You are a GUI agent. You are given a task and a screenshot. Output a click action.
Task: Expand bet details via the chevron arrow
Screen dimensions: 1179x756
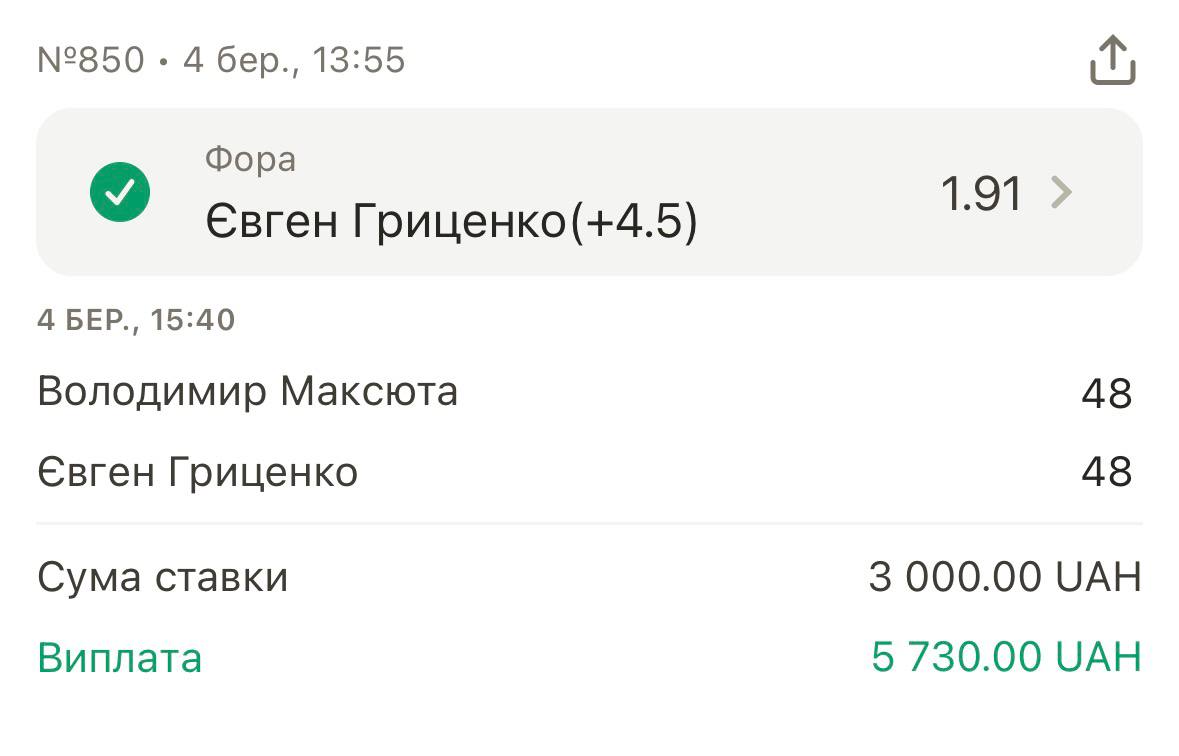pyautogui.click(x=1062, y=192)
